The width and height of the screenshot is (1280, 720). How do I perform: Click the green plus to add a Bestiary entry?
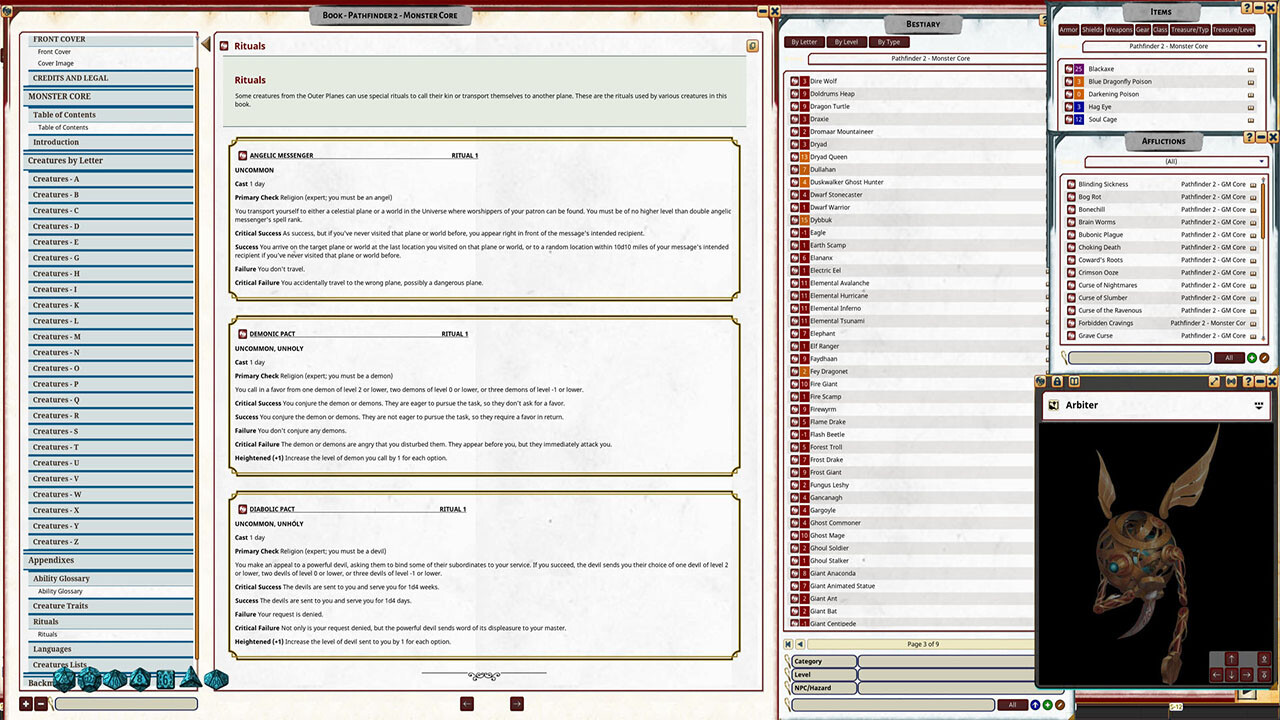click(x=1047, y=704)
